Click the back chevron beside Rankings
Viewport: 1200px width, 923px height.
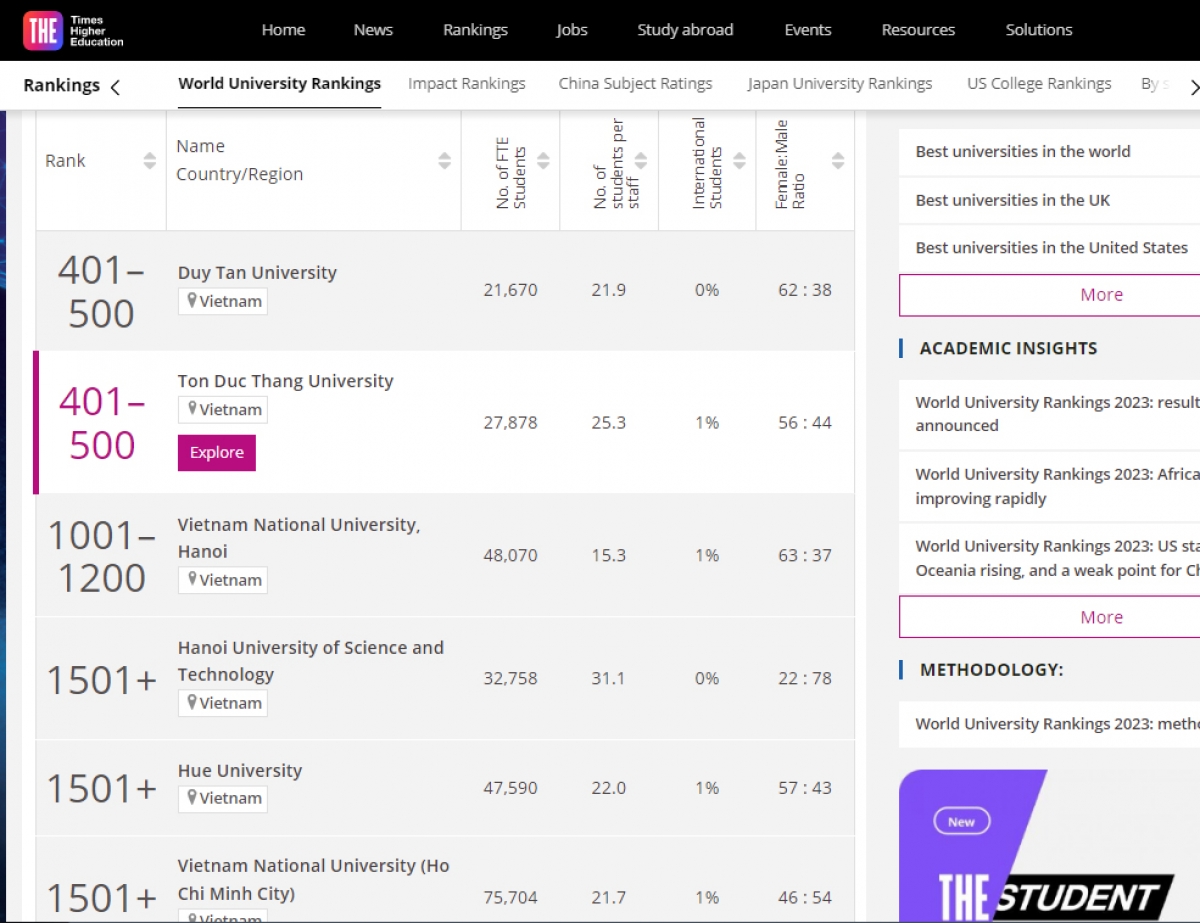pyautogui.click(x=115, y=87)
